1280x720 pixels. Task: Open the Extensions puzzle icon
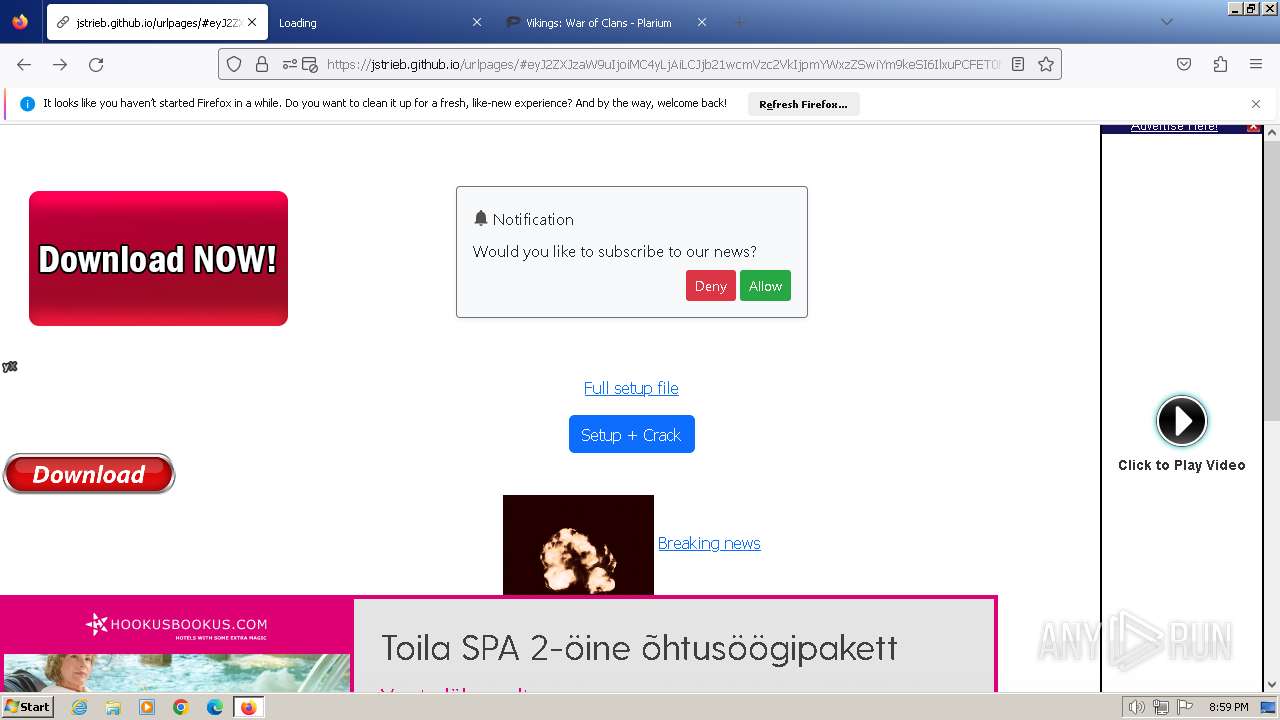pos(1220,64)
